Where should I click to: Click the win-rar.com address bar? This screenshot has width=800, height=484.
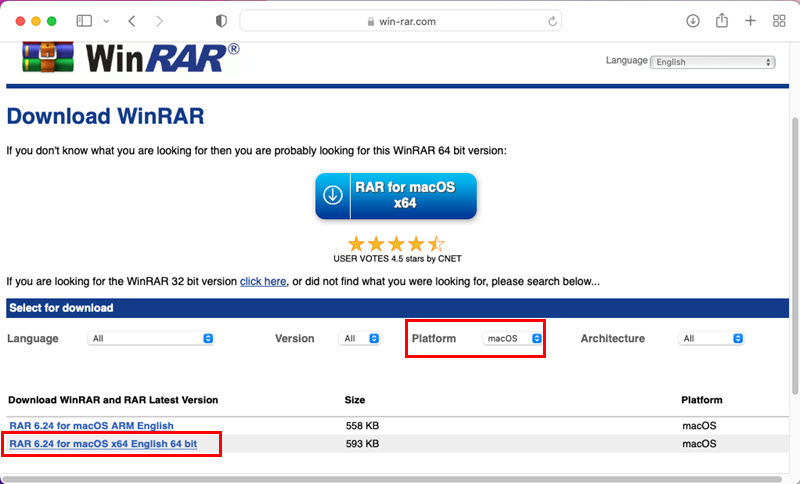pyautogui.click(x=401, y=21)
